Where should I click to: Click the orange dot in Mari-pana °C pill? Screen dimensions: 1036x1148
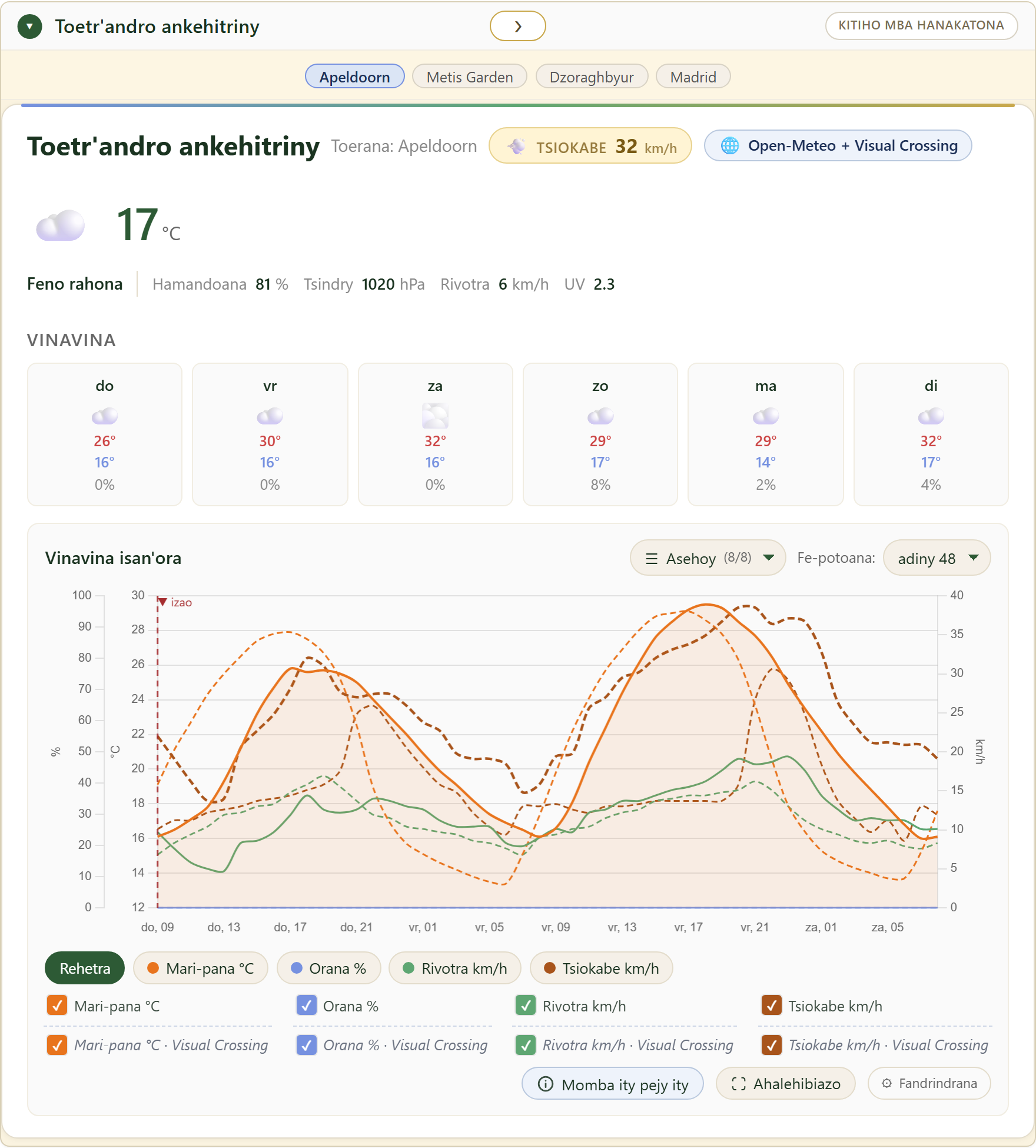pyautogui.click(x=153, y=968)
